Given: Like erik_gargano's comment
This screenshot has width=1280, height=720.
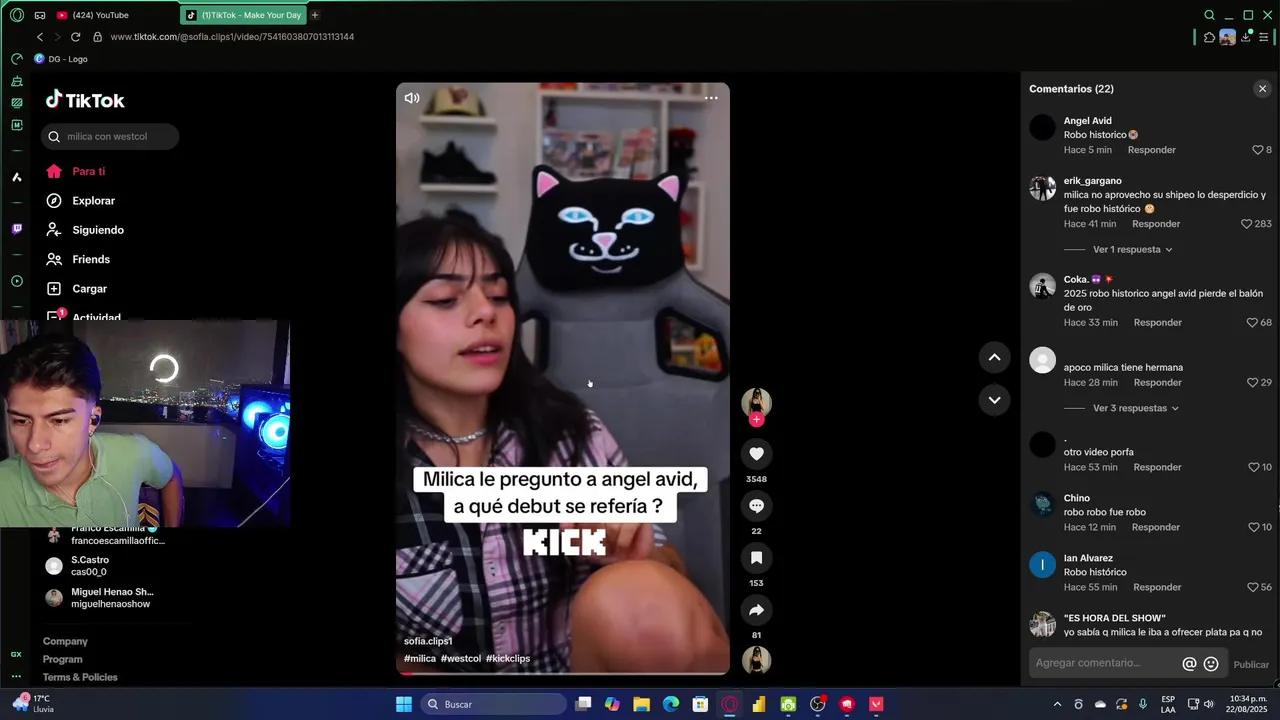Looking at the screenshot, I should pyautogui.click(x=1246, y=224).
